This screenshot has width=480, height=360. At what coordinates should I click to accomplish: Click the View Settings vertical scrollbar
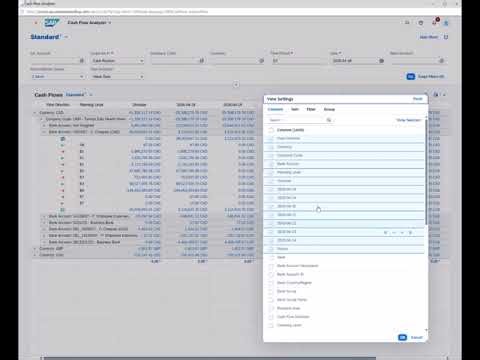[426, 172]
